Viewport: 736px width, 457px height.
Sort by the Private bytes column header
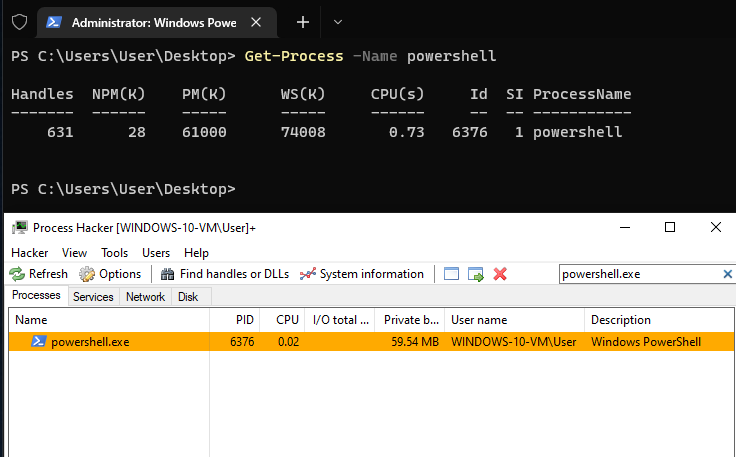pos(410,320)
